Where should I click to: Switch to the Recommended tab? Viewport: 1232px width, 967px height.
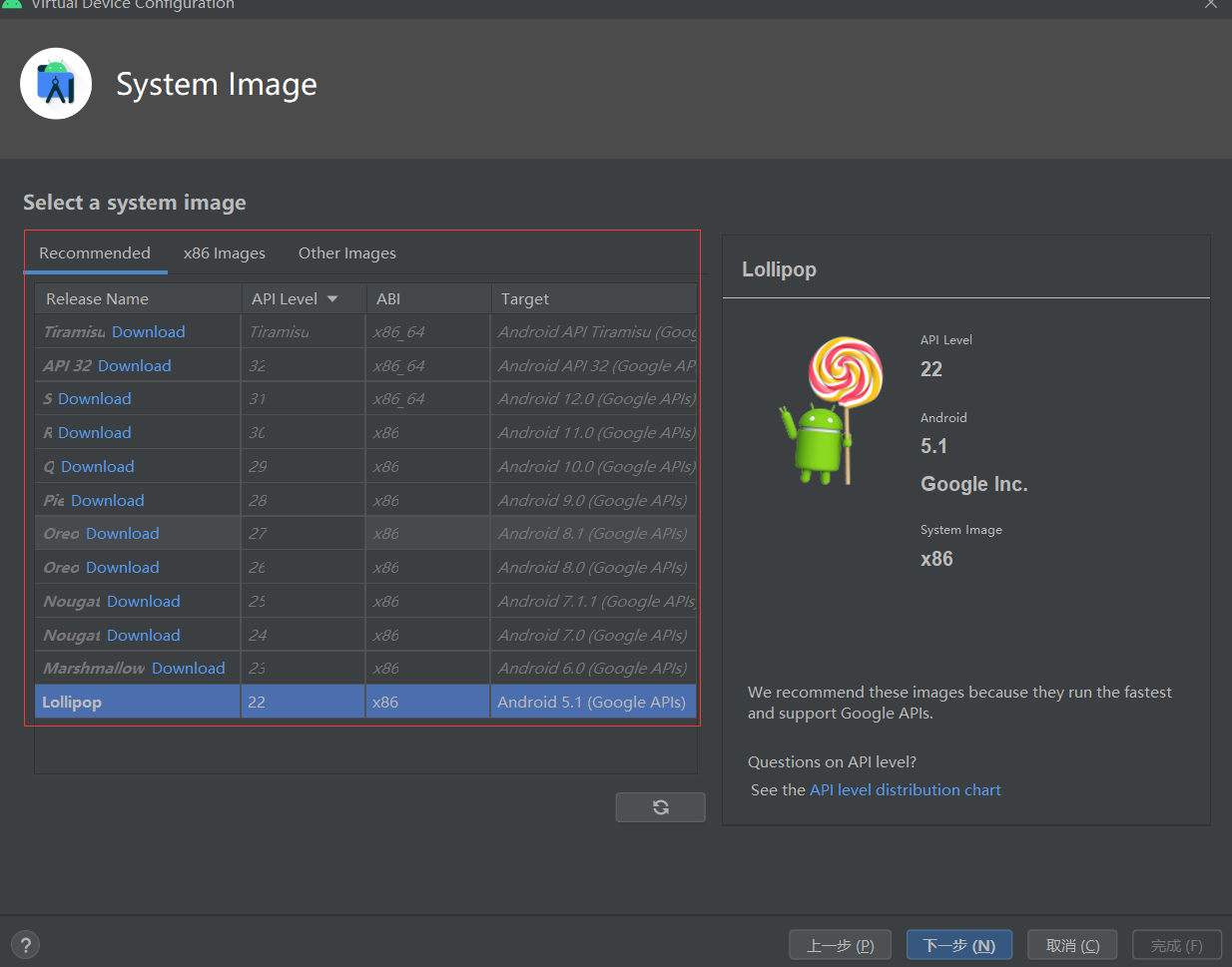95,252
